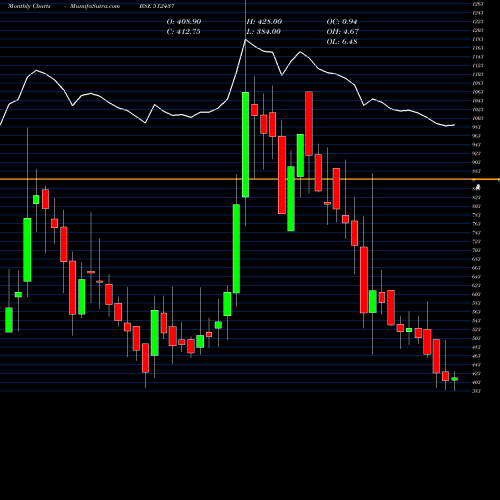Click the close value "C: 412.75"
The image size is (500, 500).
pos(183,32)
